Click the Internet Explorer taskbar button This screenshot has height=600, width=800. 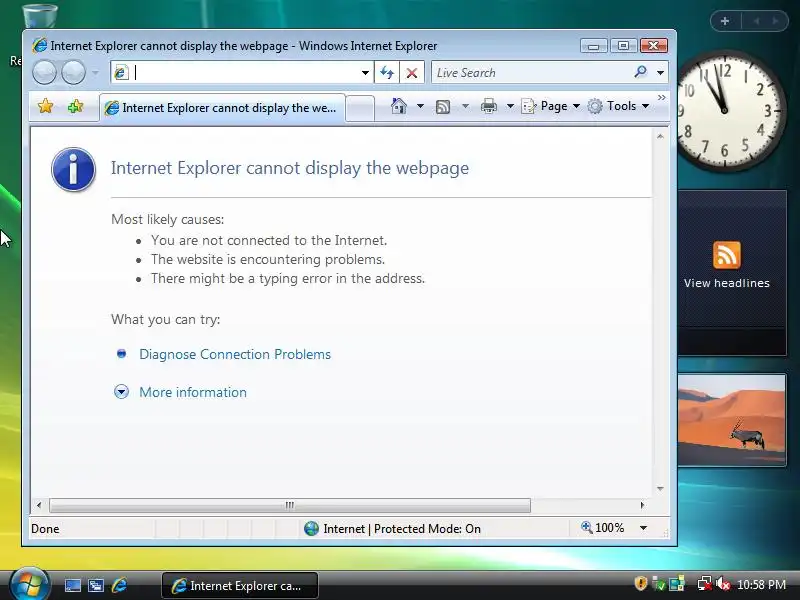tap(240, 585)
